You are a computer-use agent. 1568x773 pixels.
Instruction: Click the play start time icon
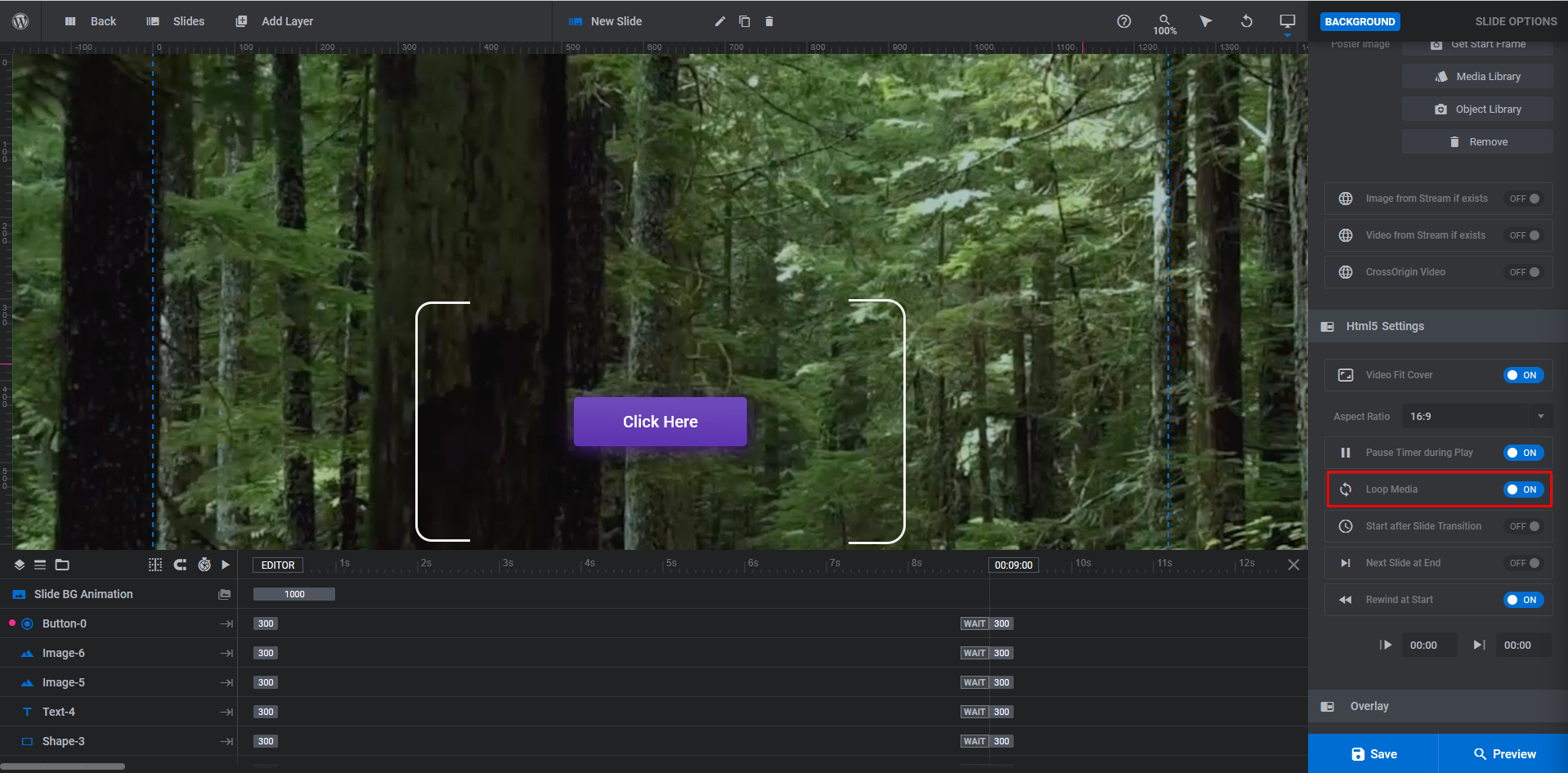[x=1386, y=645]
